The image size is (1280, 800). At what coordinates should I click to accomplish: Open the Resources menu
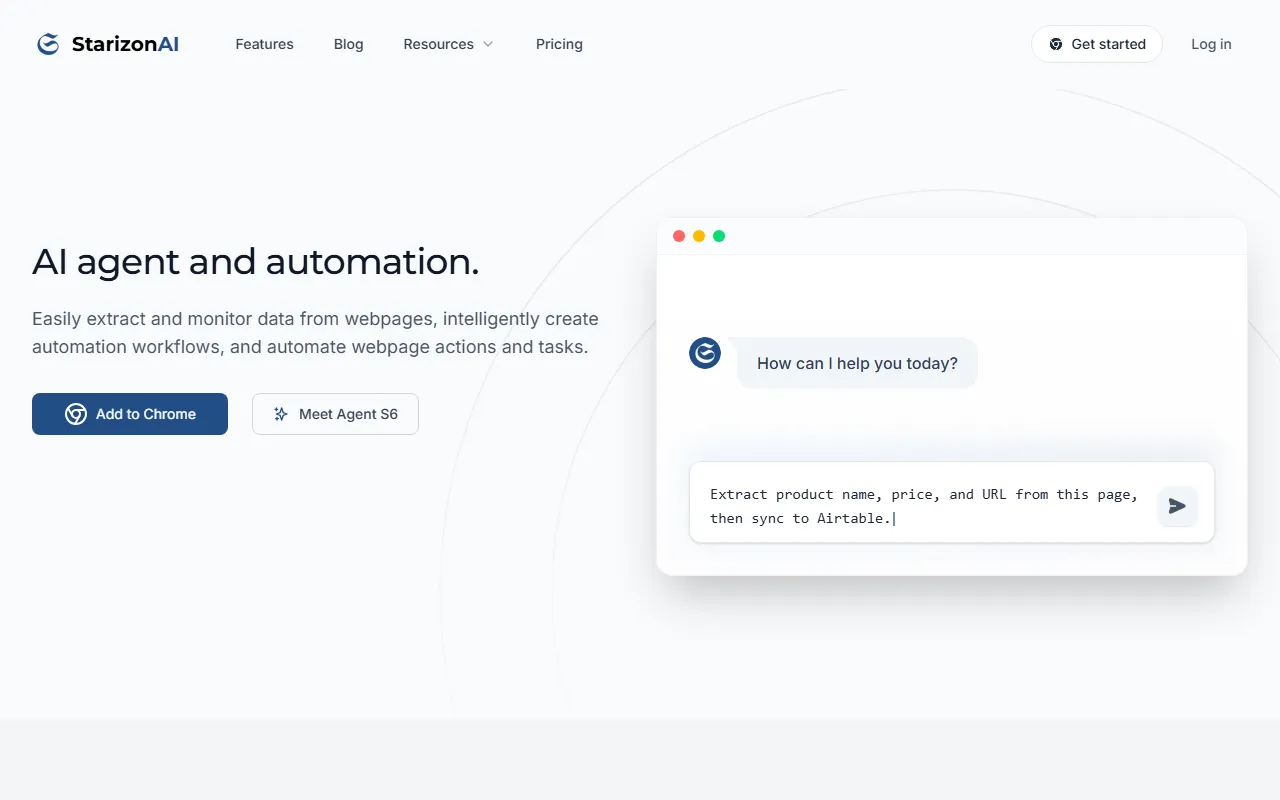tap(438, 44)
